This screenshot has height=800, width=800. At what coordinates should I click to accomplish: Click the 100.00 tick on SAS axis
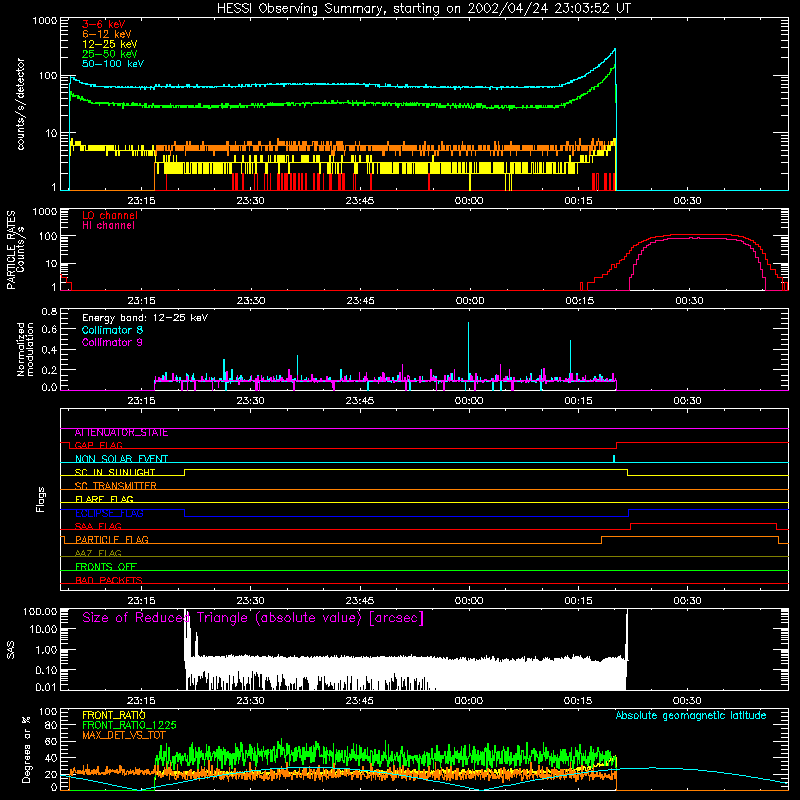pyautogui.click(x=40, y=611)
